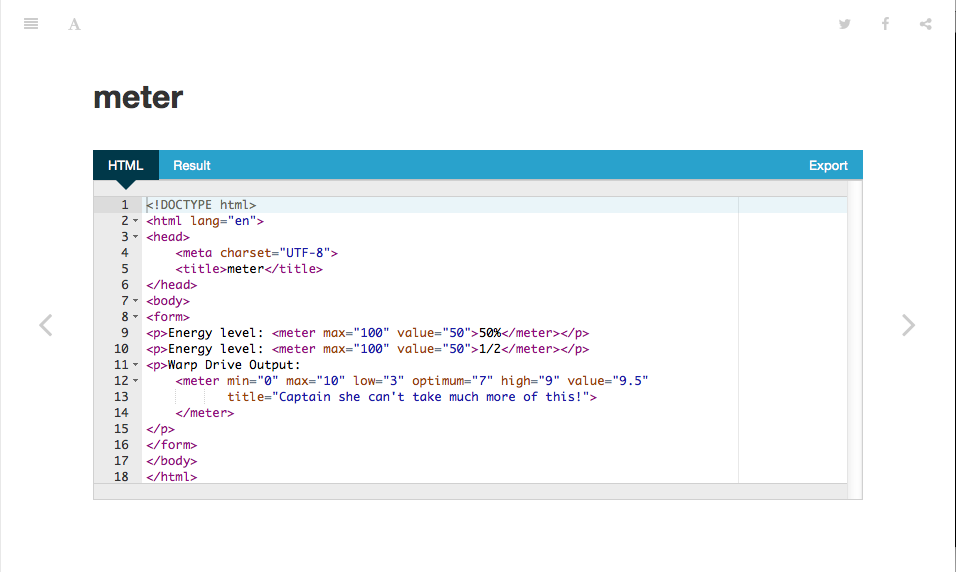This screenshot has width=956, height=572.
Task: Open the font settings 'A' icon
Action: tap(74, 24)
